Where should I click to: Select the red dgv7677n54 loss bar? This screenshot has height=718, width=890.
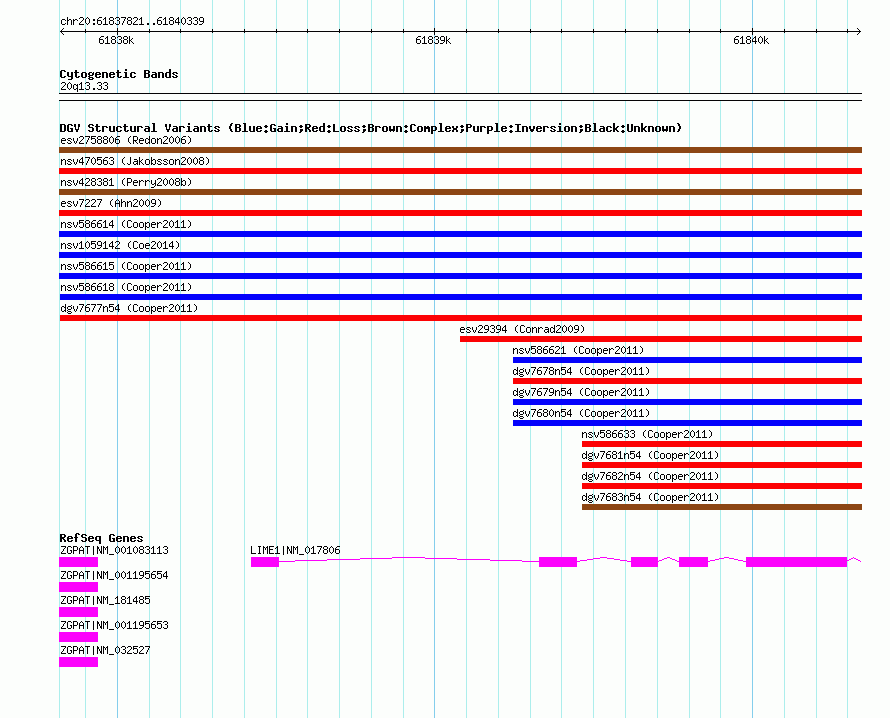click(x=460, y=318)
